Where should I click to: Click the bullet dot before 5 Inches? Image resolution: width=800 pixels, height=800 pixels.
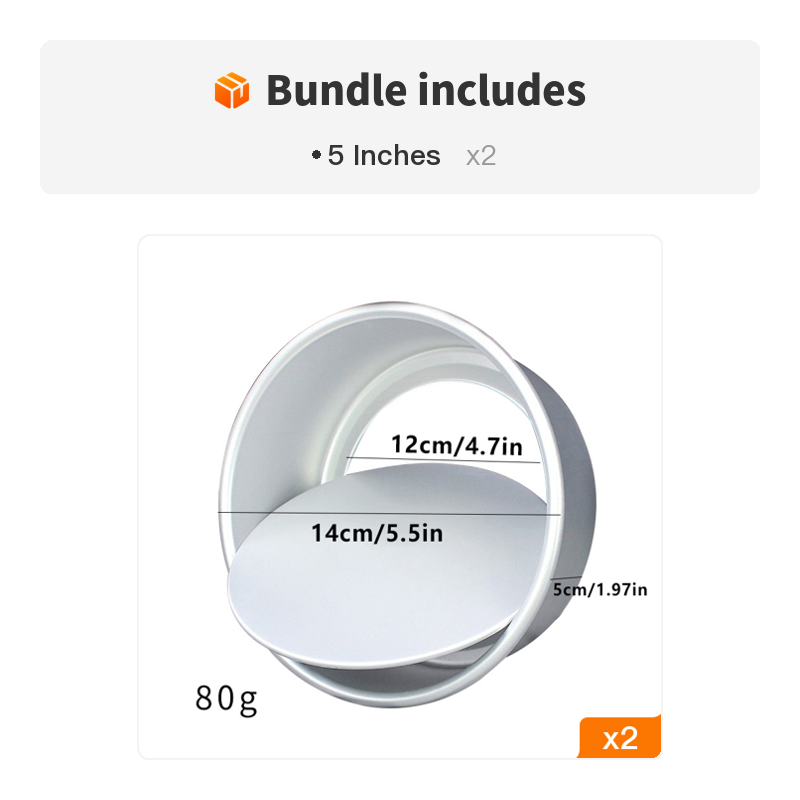click(x=316, y=156)
